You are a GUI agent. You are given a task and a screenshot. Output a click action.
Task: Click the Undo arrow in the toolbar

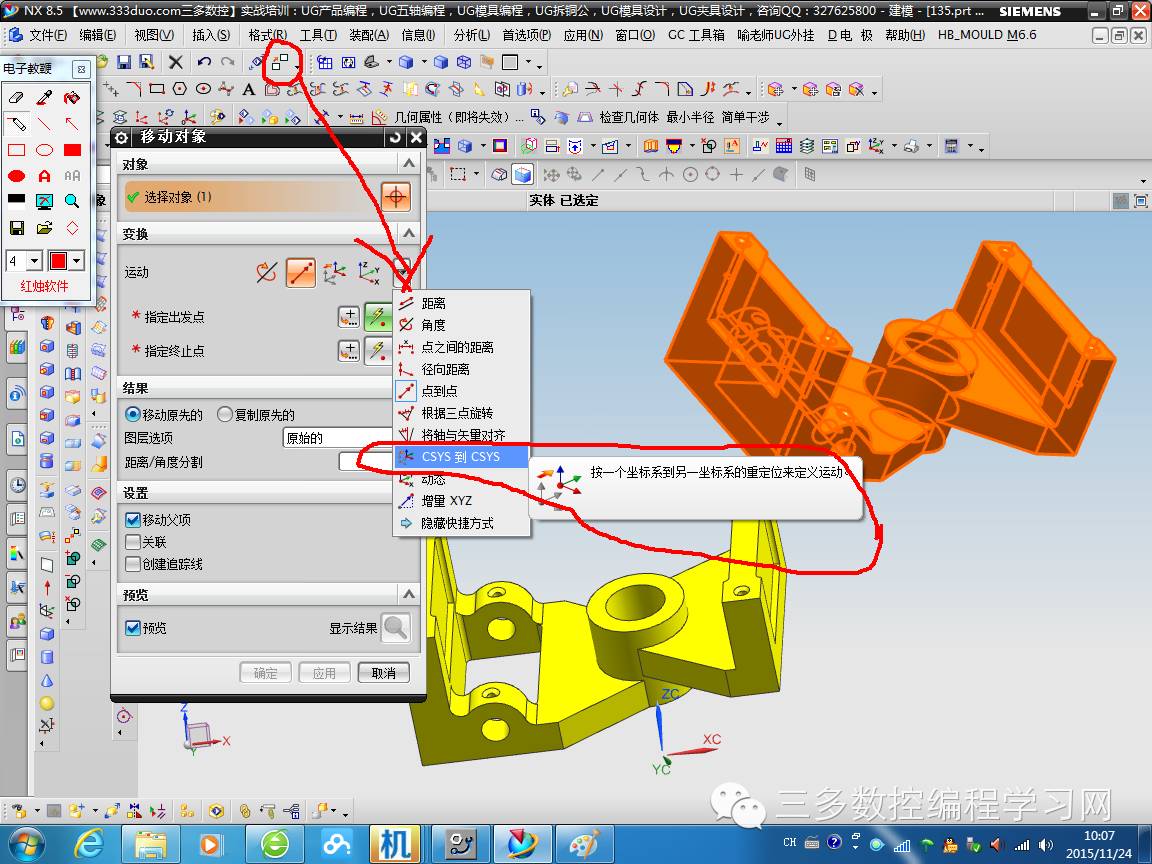coord(204,62)
